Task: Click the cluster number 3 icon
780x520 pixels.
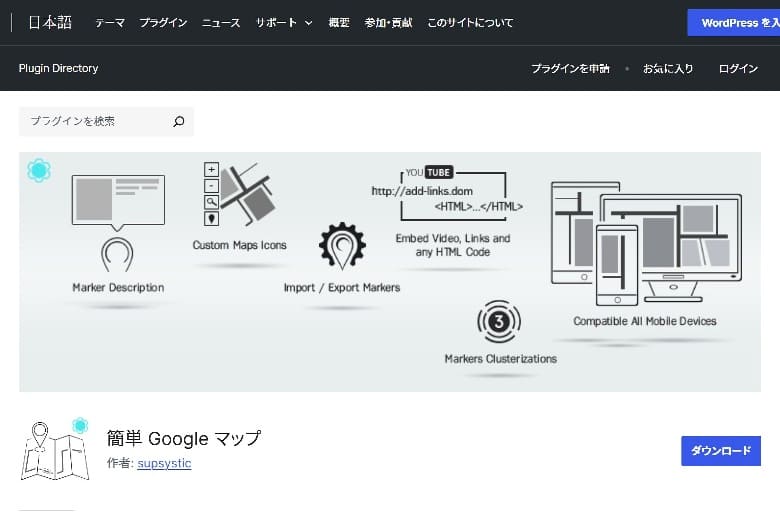Action: coord(499,321)
